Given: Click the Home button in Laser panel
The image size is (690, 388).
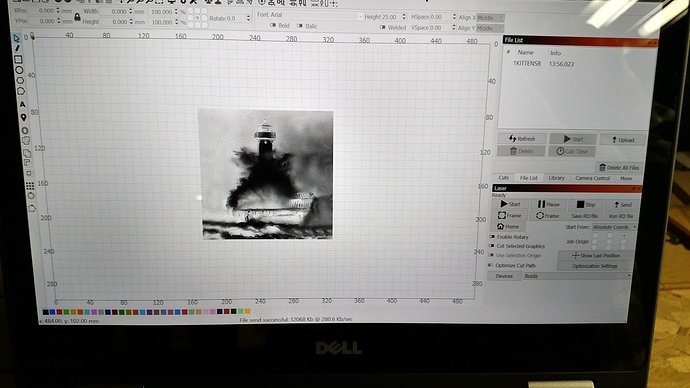Looking at the screenshot, I should (x=508, y=227).
